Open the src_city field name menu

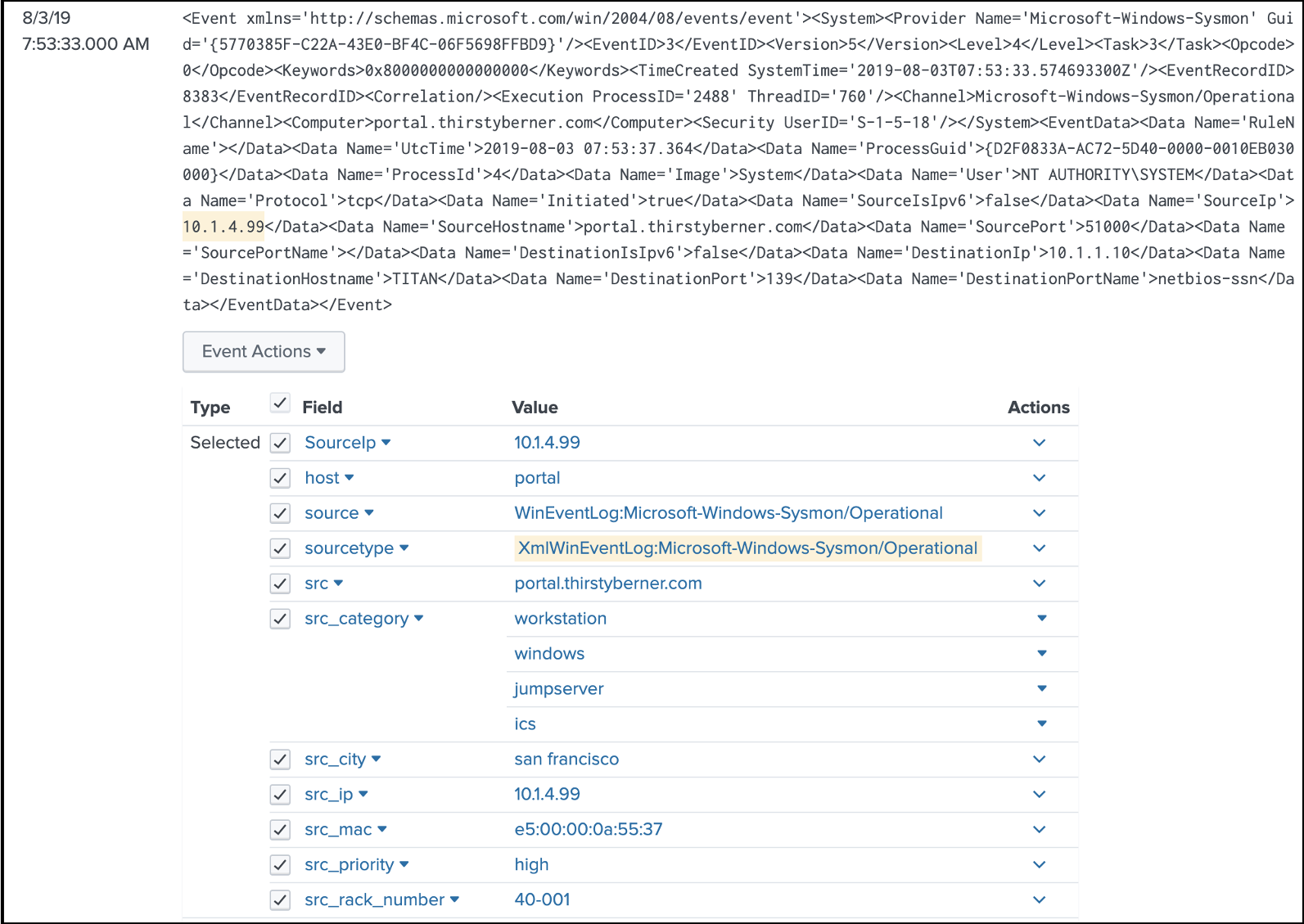(x=342, y=759)
